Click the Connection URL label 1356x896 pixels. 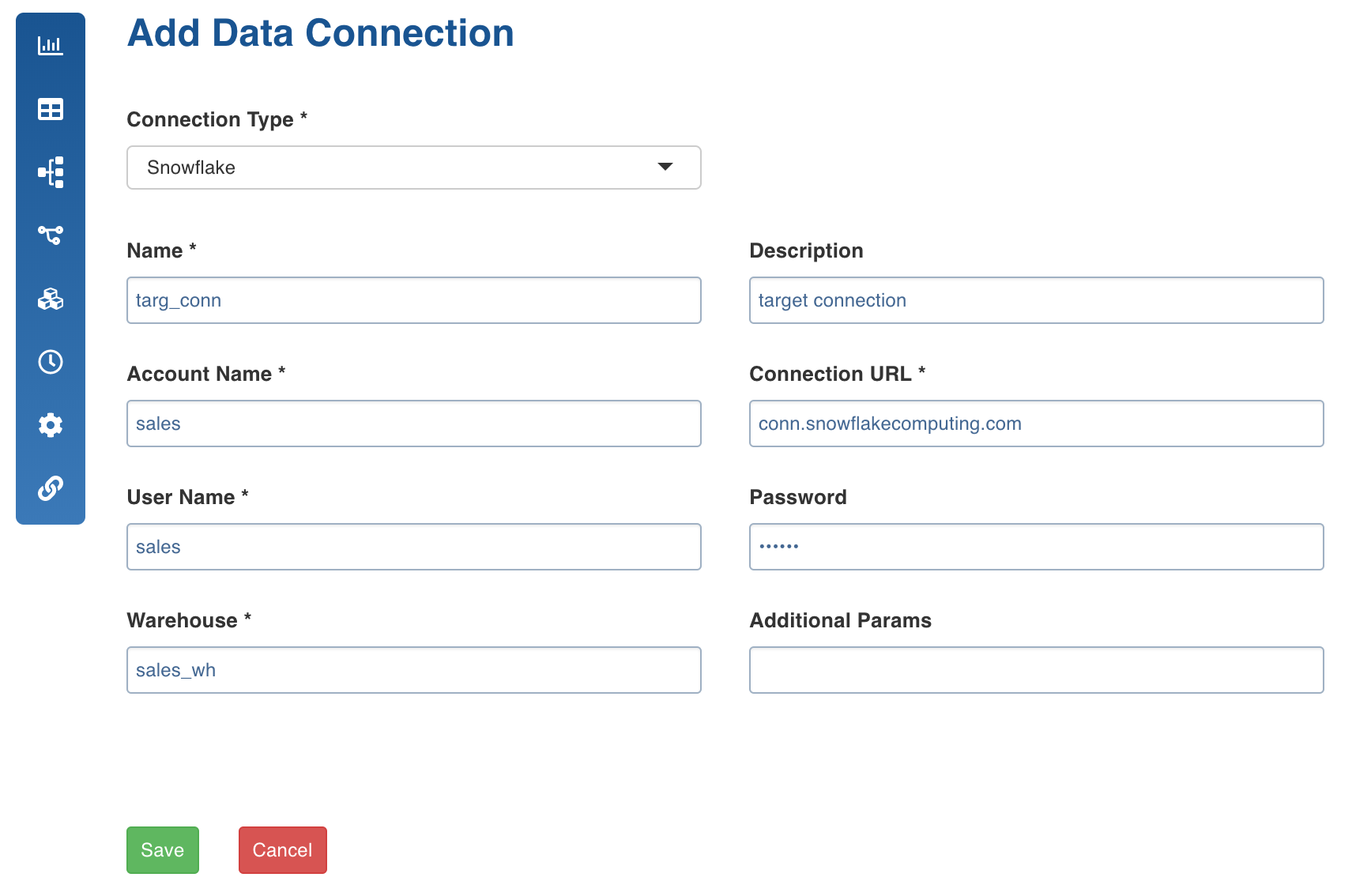click(x=838, y=374)
